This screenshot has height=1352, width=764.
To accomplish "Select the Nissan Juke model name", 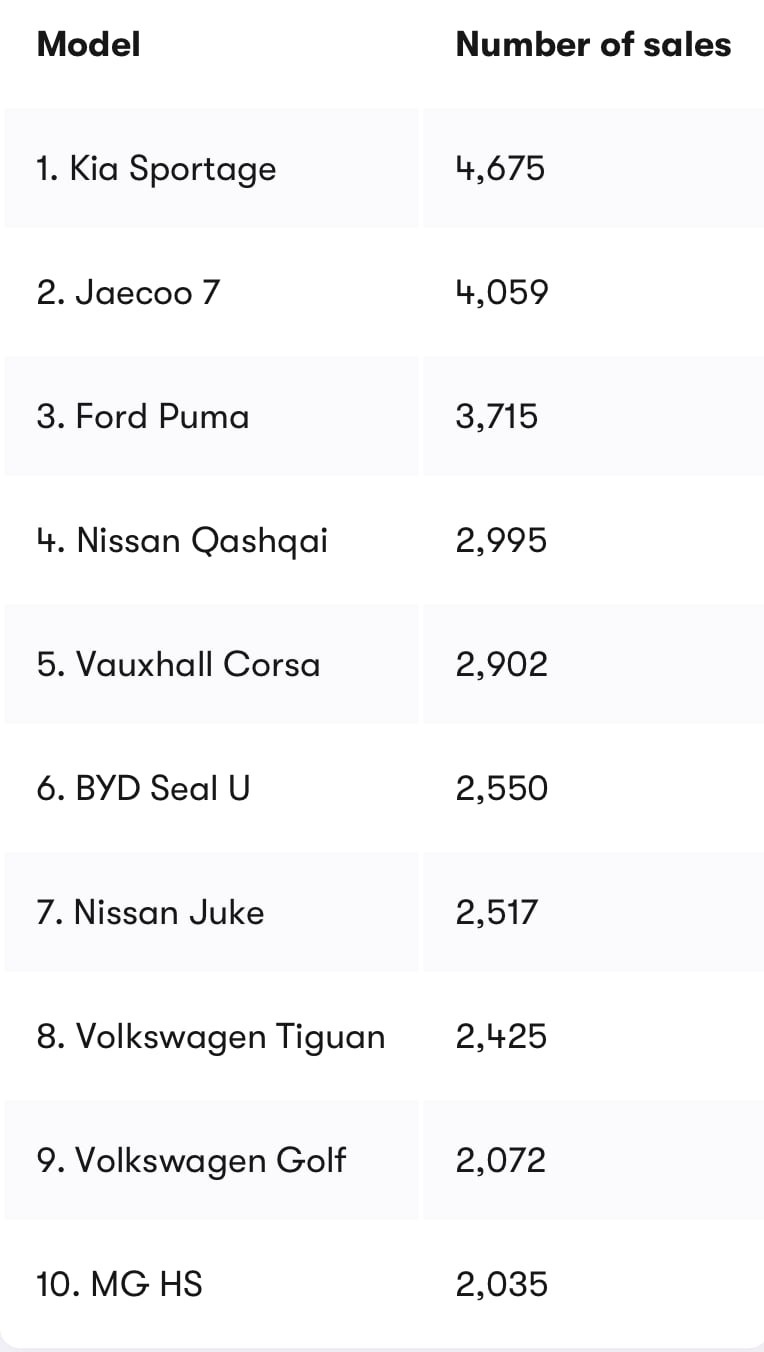I will pos(150,913).
